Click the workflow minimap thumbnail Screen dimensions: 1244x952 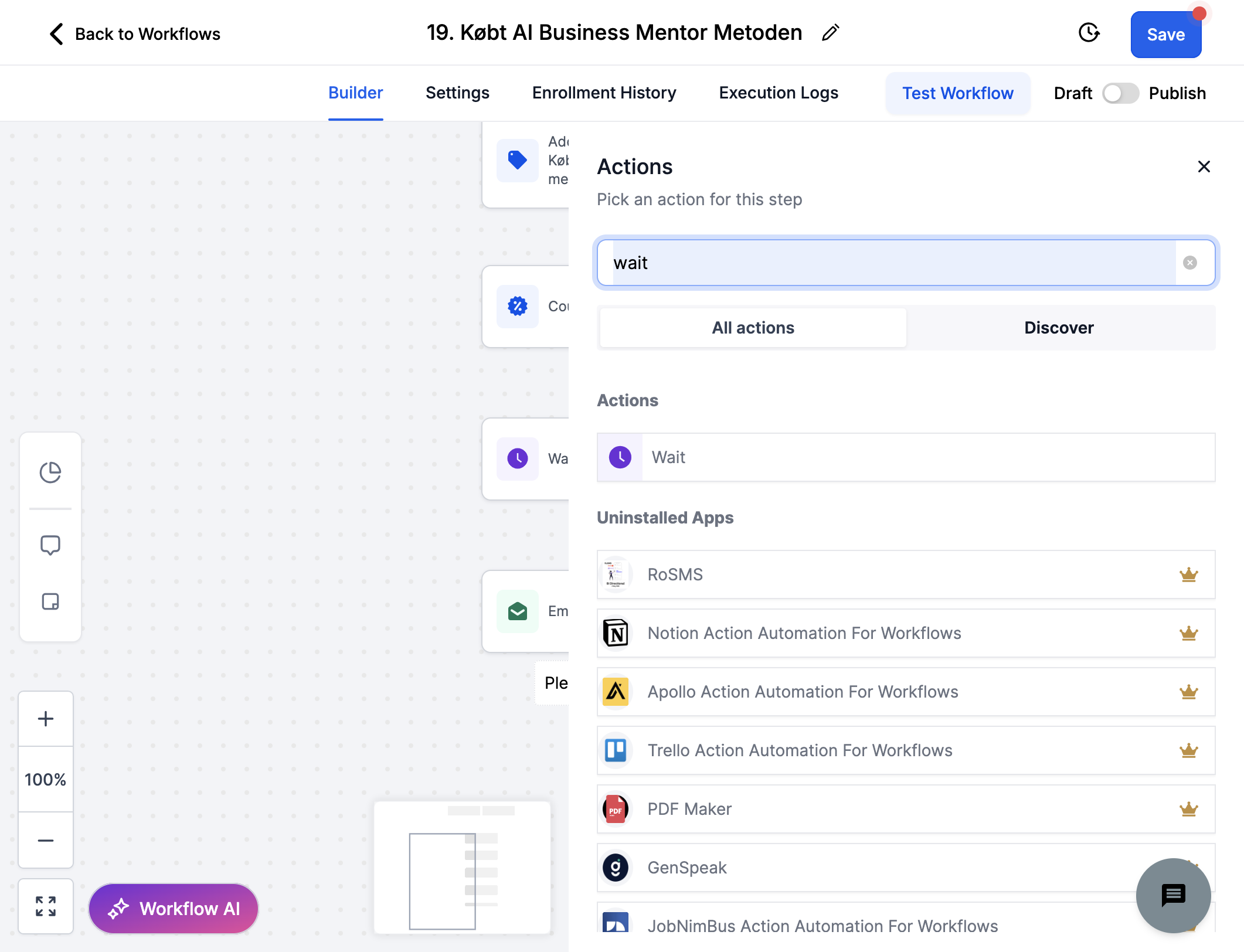pos(463,868)
